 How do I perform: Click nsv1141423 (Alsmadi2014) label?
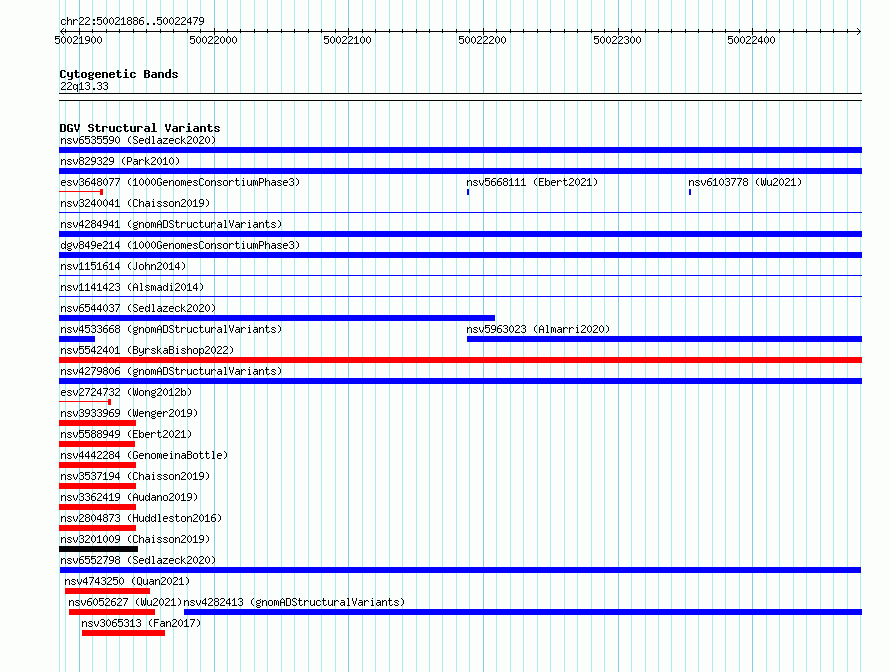coord(132,287)
